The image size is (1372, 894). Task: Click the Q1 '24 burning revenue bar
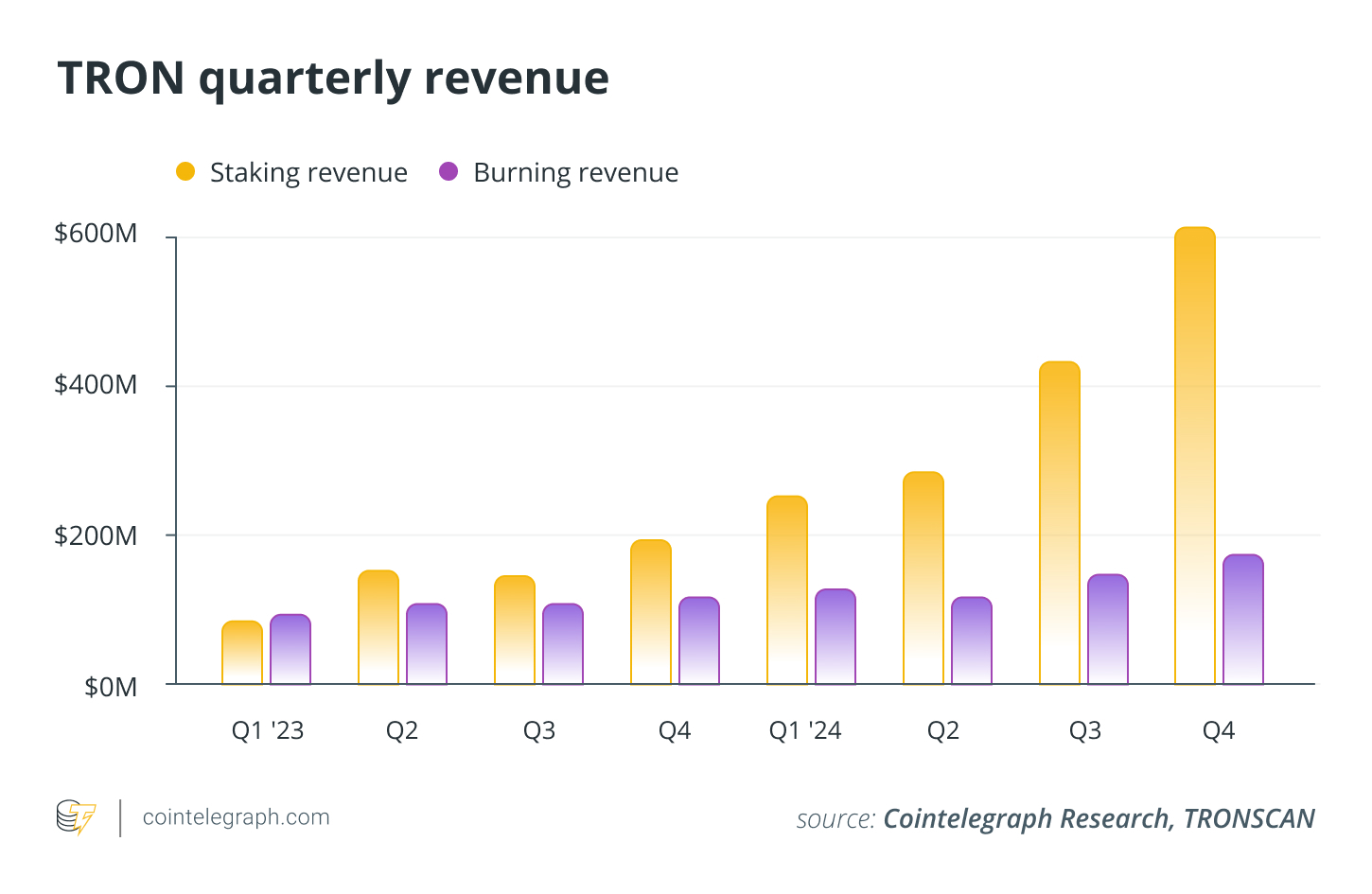pyautogui.click(x=836, y=637)
